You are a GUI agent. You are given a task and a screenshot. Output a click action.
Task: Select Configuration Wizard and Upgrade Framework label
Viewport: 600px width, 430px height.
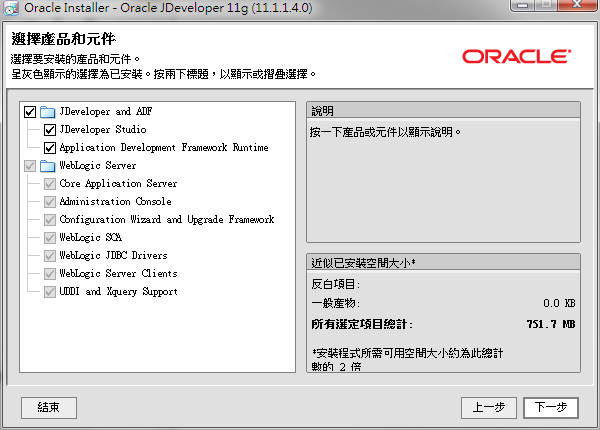click(166, 220)
